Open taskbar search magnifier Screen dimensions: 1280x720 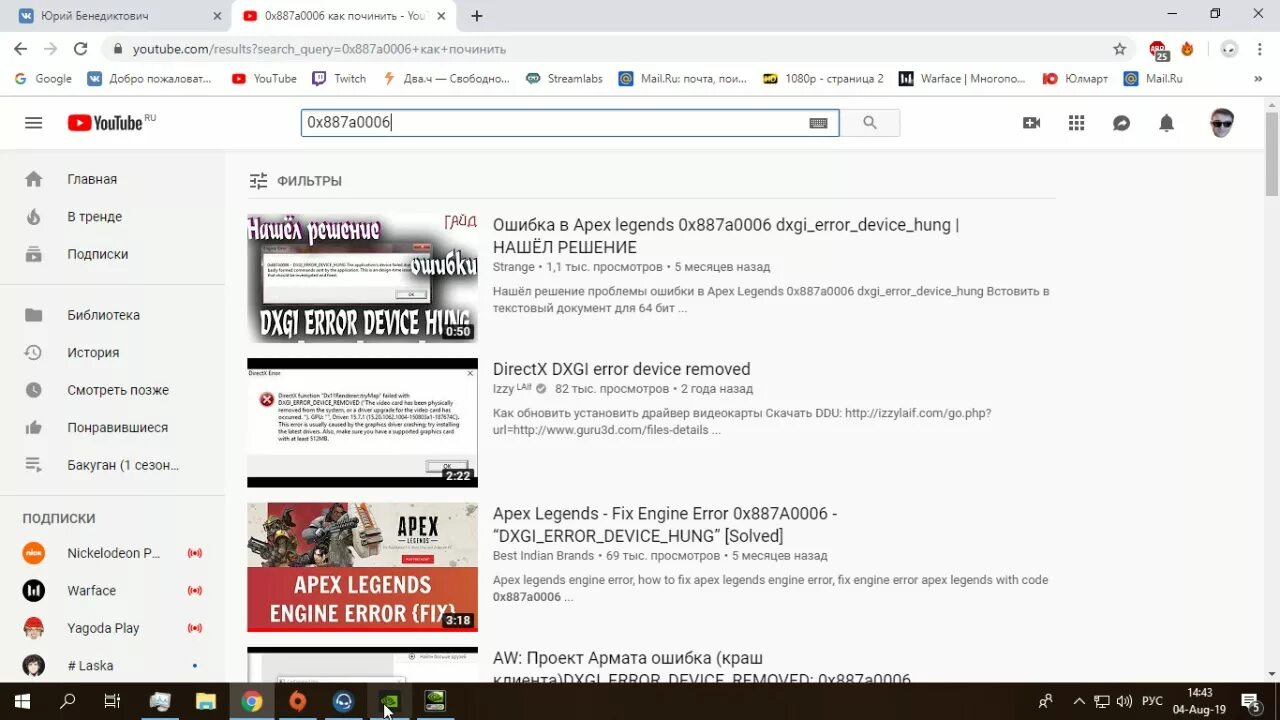point(67,701)
